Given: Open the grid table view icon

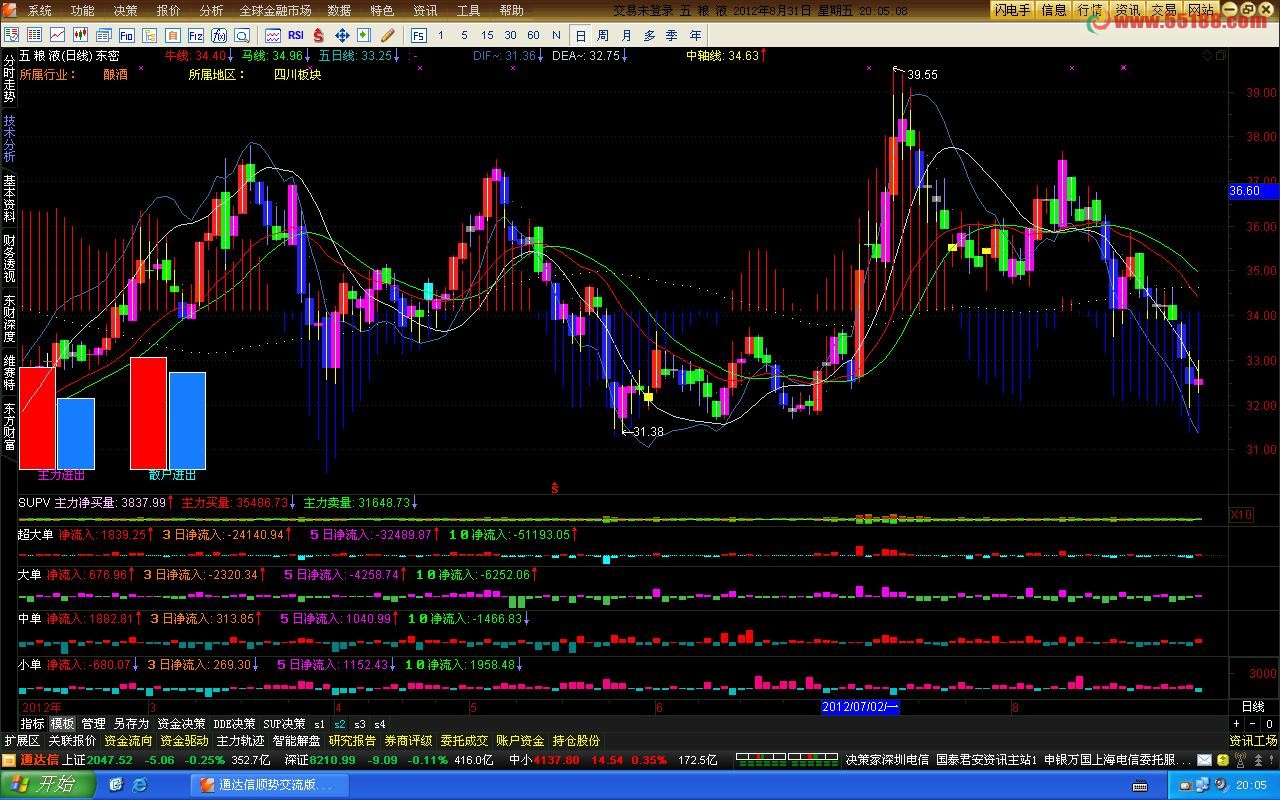Looking at the screenshot, I should (x=34, y=35).
